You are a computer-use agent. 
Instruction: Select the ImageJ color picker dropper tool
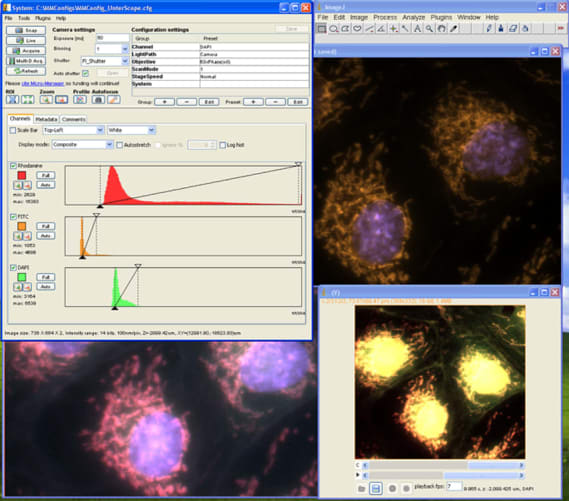tap(454, 29)
